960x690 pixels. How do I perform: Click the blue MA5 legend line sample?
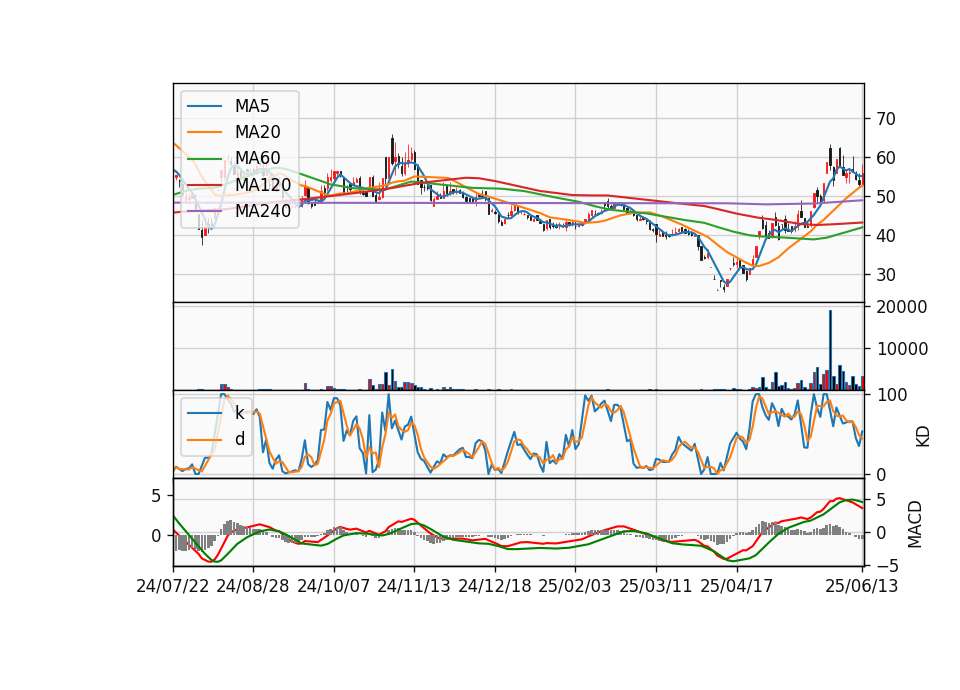tap(204, 106)
